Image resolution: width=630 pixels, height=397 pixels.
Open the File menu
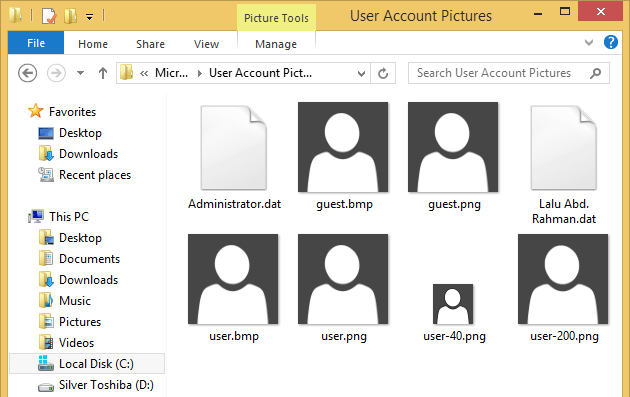pyautogui.click(x=36, y=43)
